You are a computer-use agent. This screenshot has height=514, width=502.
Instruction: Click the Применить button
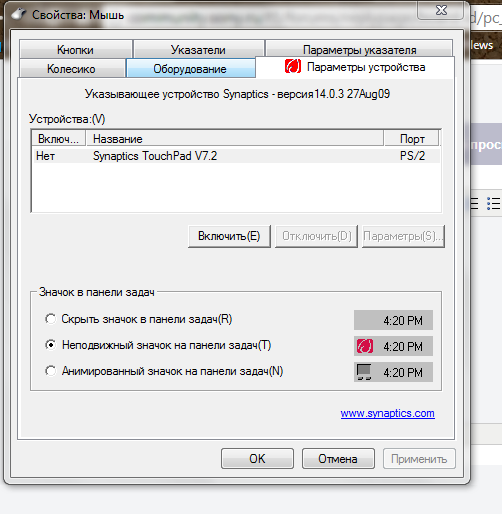coord(419,459)
